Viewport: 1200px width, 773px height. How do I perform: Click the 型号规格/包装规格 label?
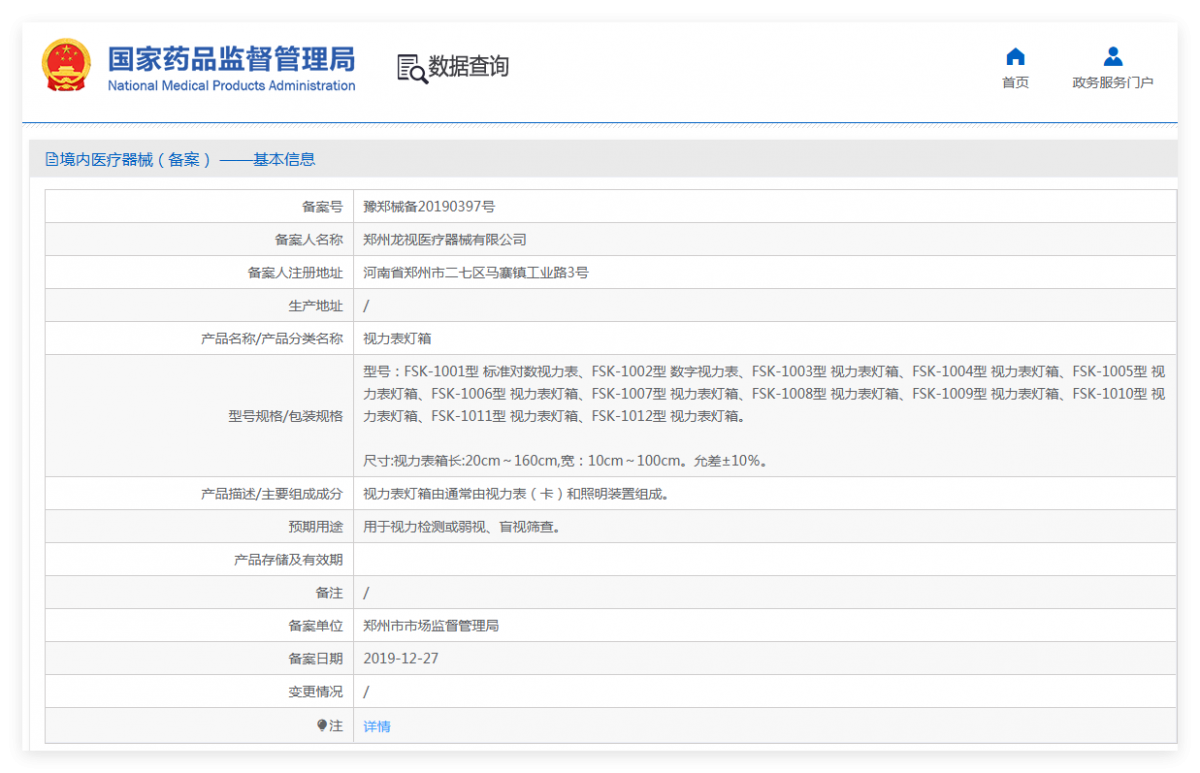pyautogui.click(x=286, y=416)
